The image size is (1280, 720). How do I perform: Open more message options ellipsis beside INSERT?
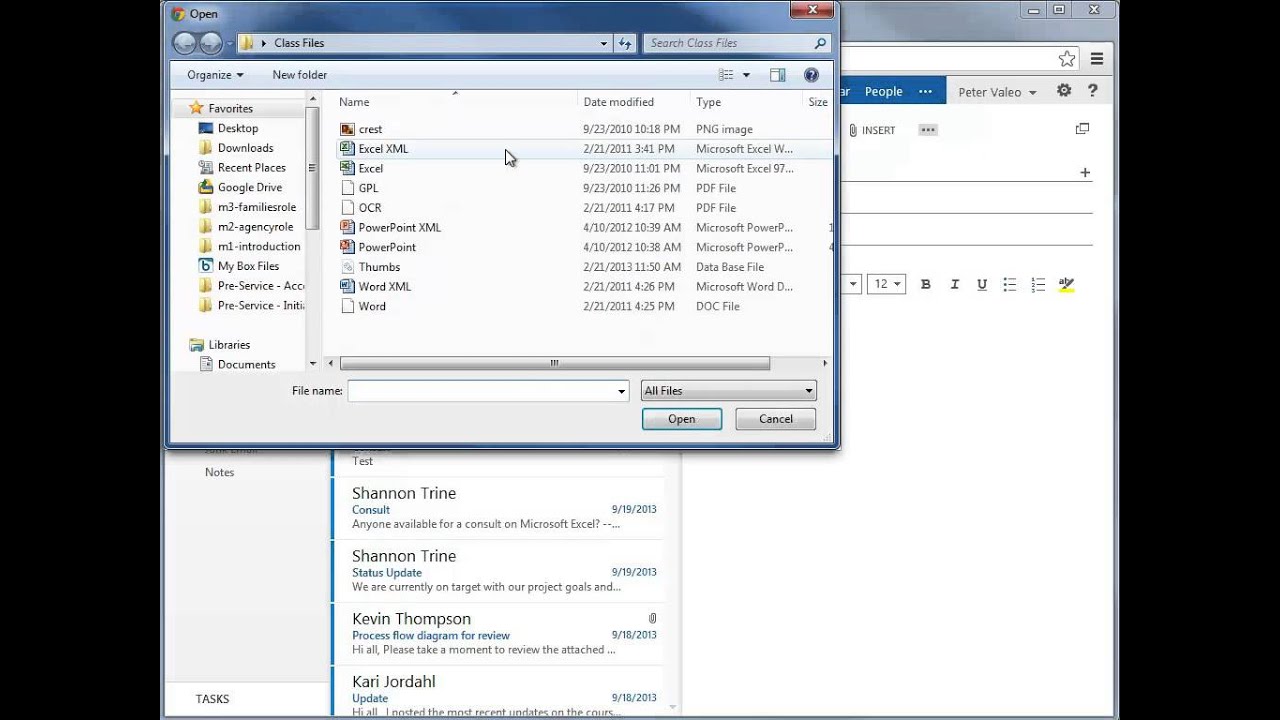click(x=928, y=130)
